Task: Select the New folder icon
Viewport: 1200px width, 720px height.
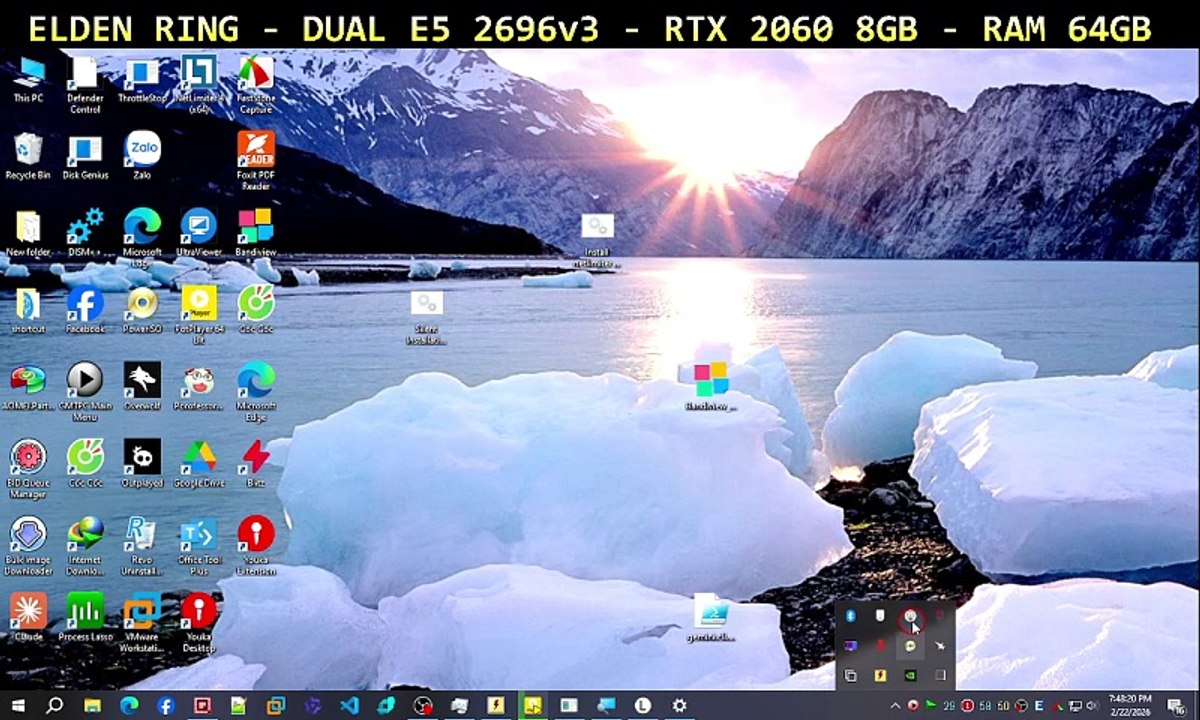Action: point(28,233)
